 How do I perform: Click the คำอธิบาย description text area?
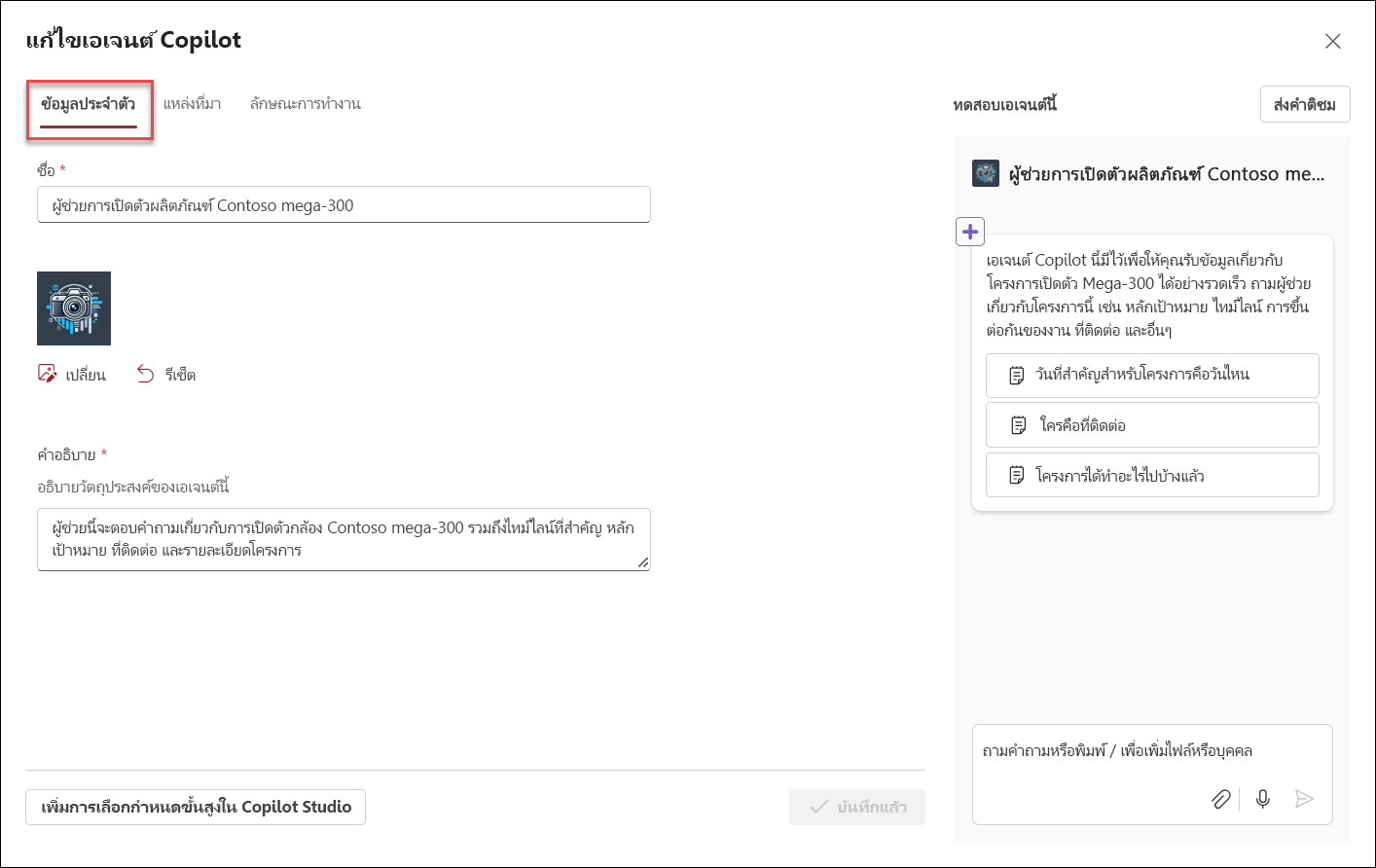tap(344, 539)
